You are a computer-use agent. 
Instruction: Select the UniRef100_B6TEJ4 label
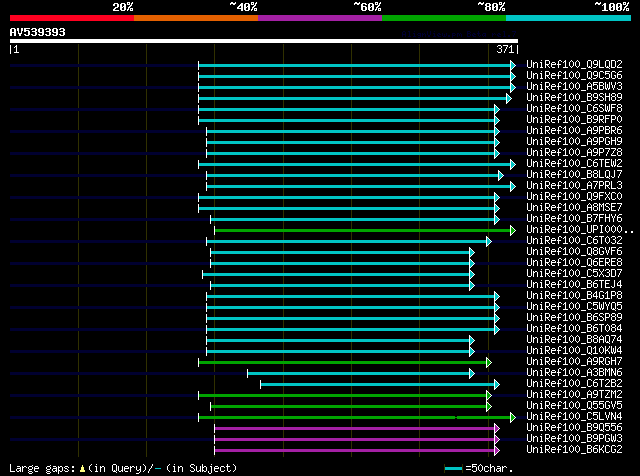click(x=574, y=285)
